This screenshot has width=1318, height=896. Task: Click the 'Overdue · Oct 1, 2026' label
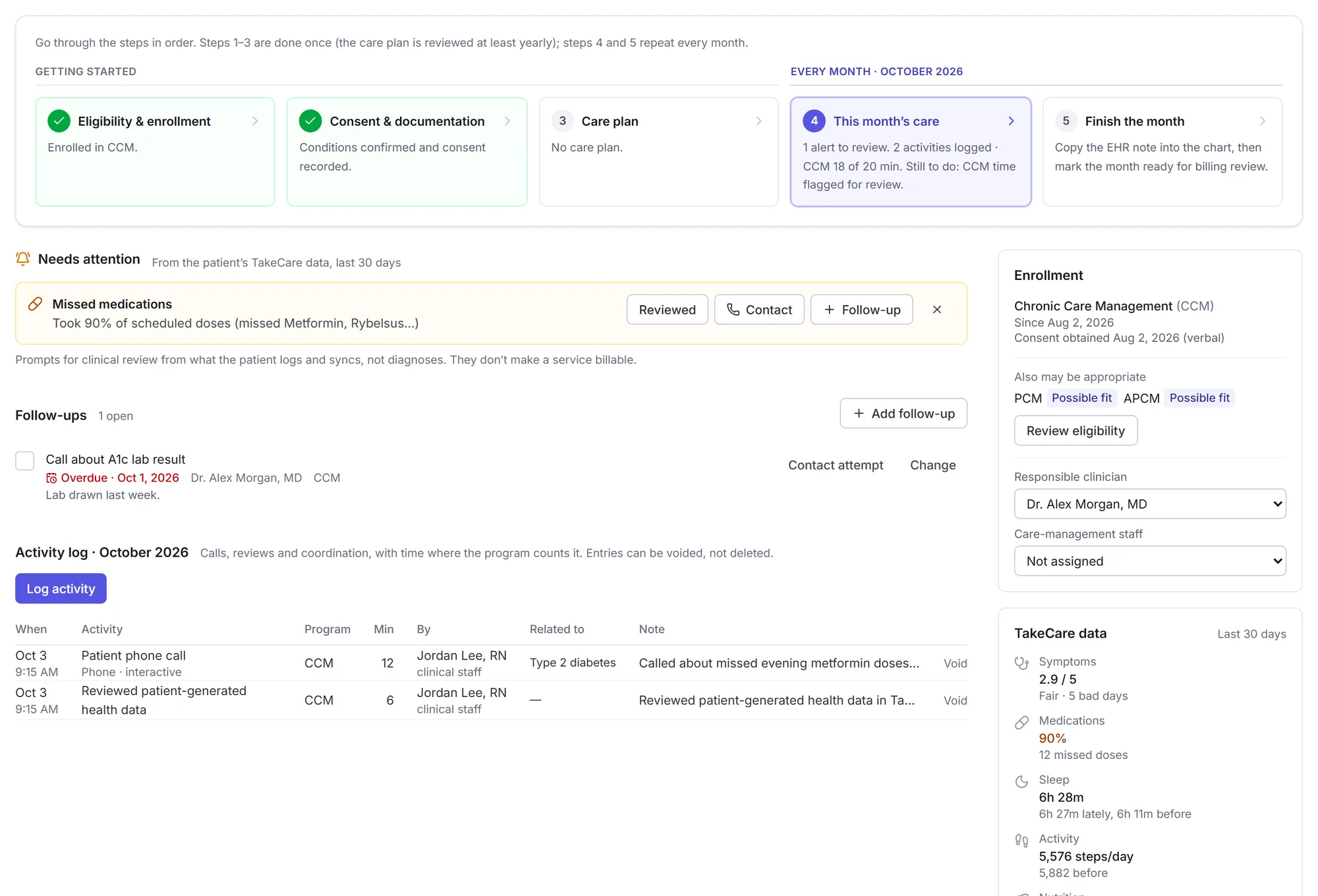pos(120,478)
